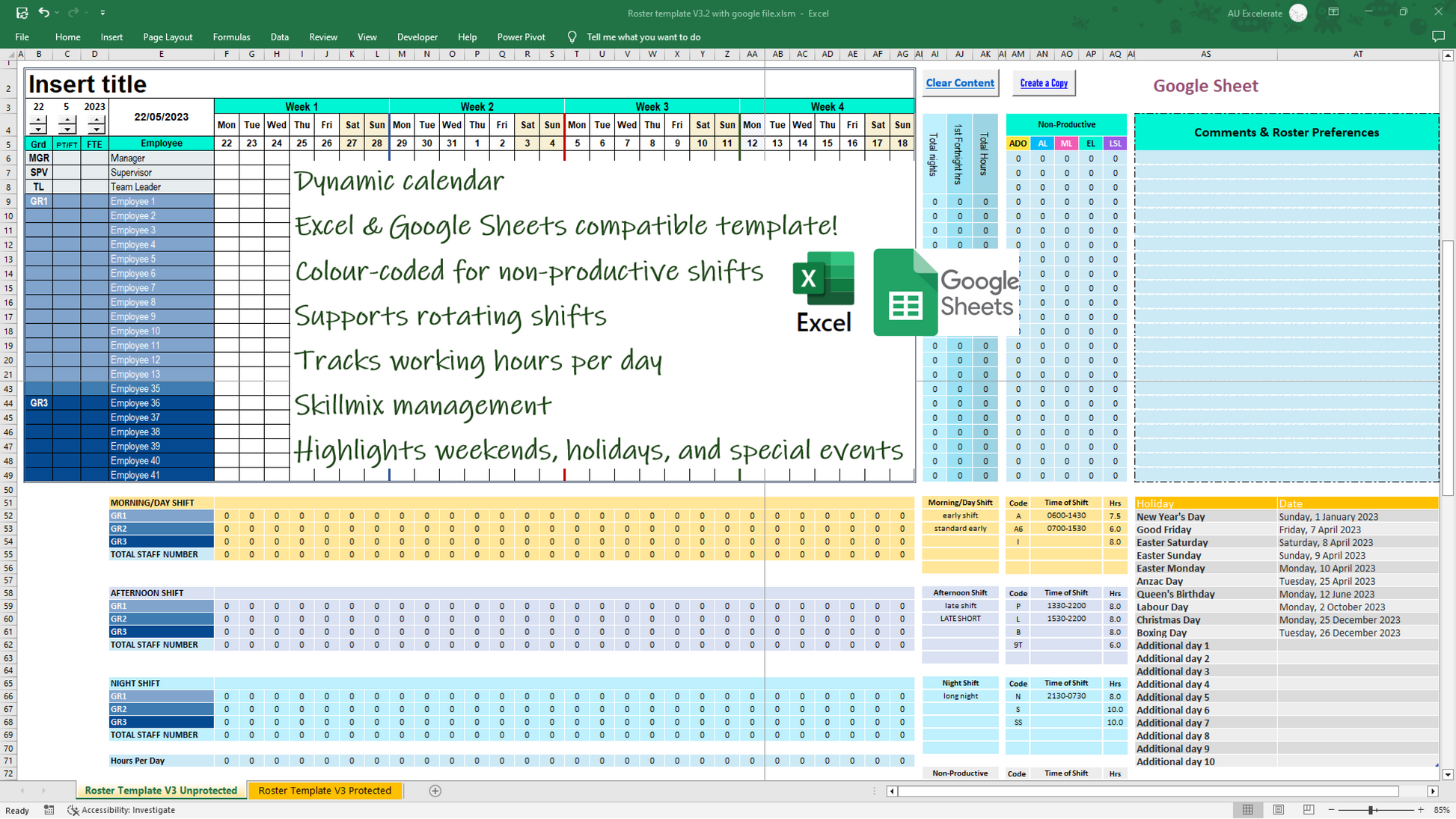
Task: Open macro recording icon in status bar
Action: tap(49, 810)
